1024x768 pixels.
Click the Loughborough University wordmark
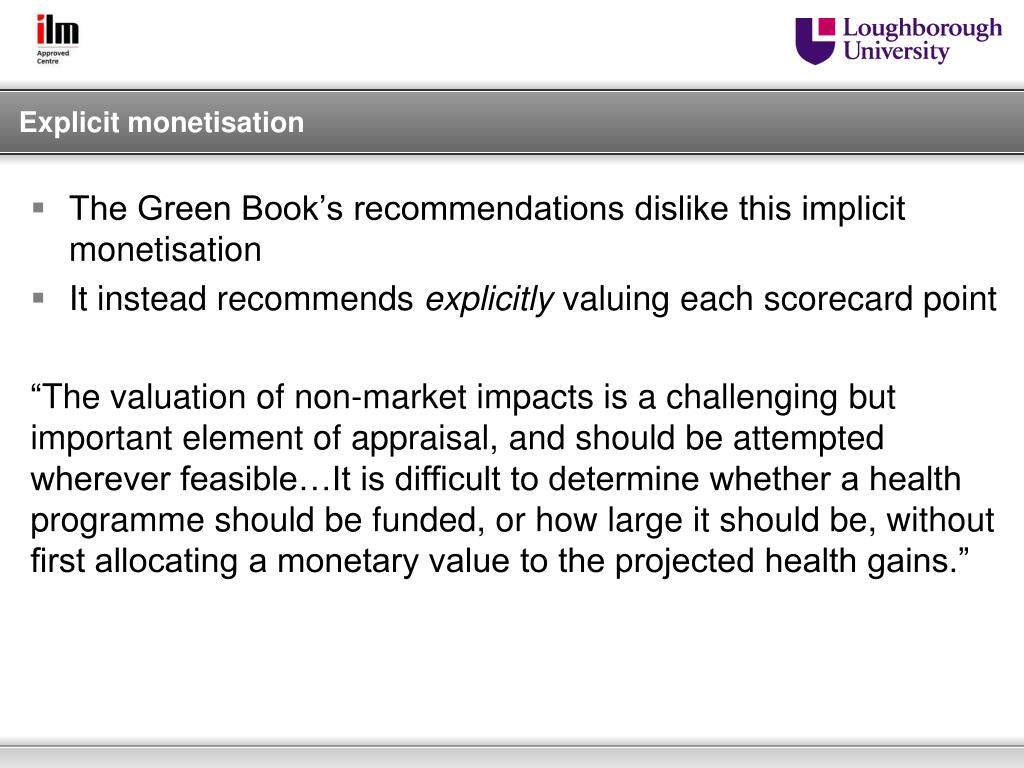[922, 40]
